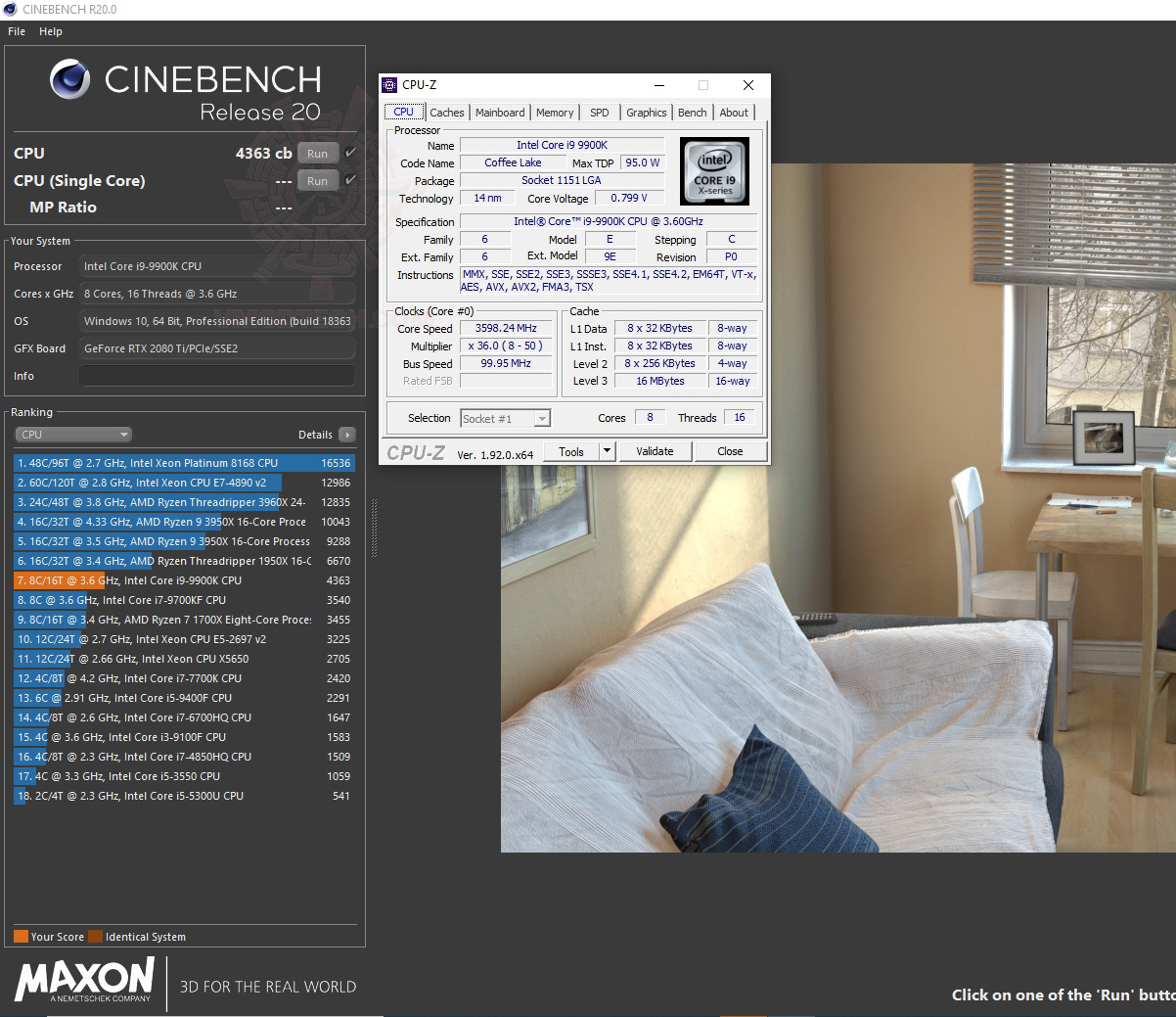Click the Technology value 14 nm

click(487, 198)
